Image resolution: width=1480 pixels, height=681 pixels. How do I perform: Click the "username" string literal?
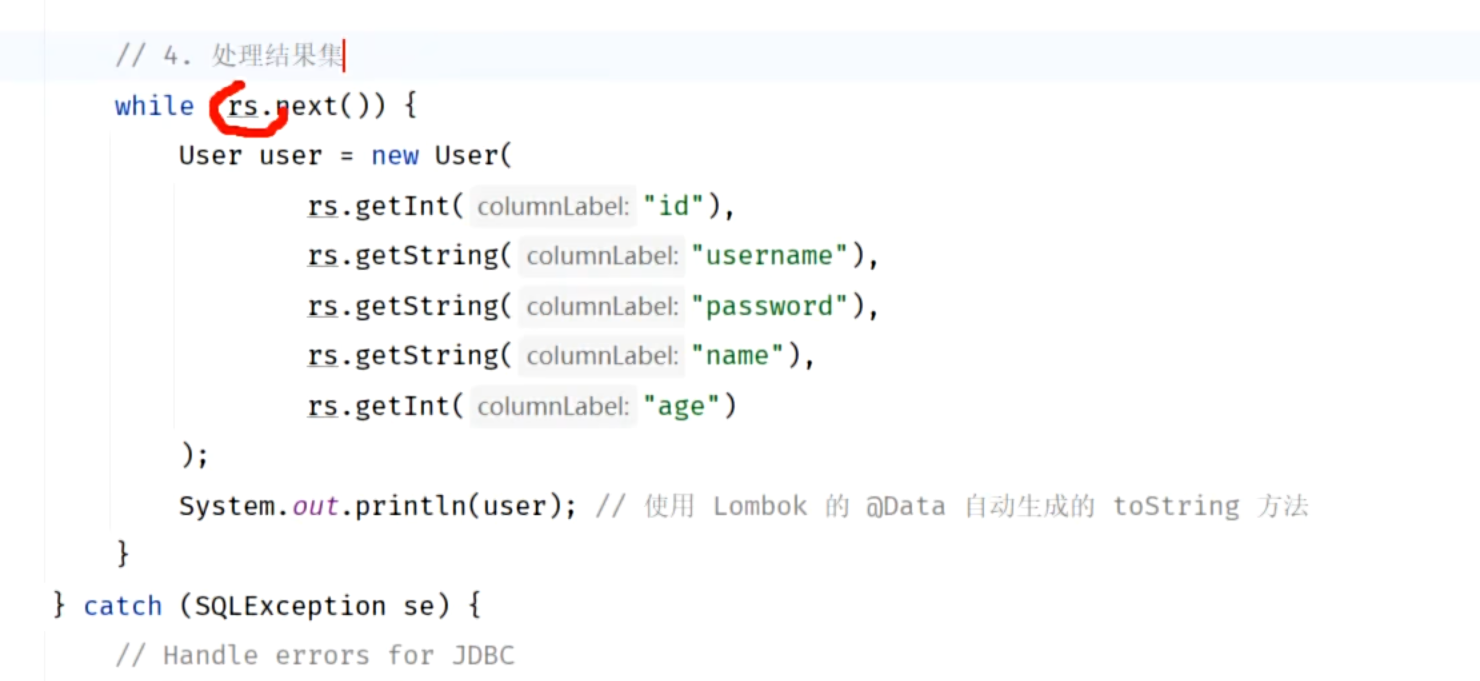[769, 256]
